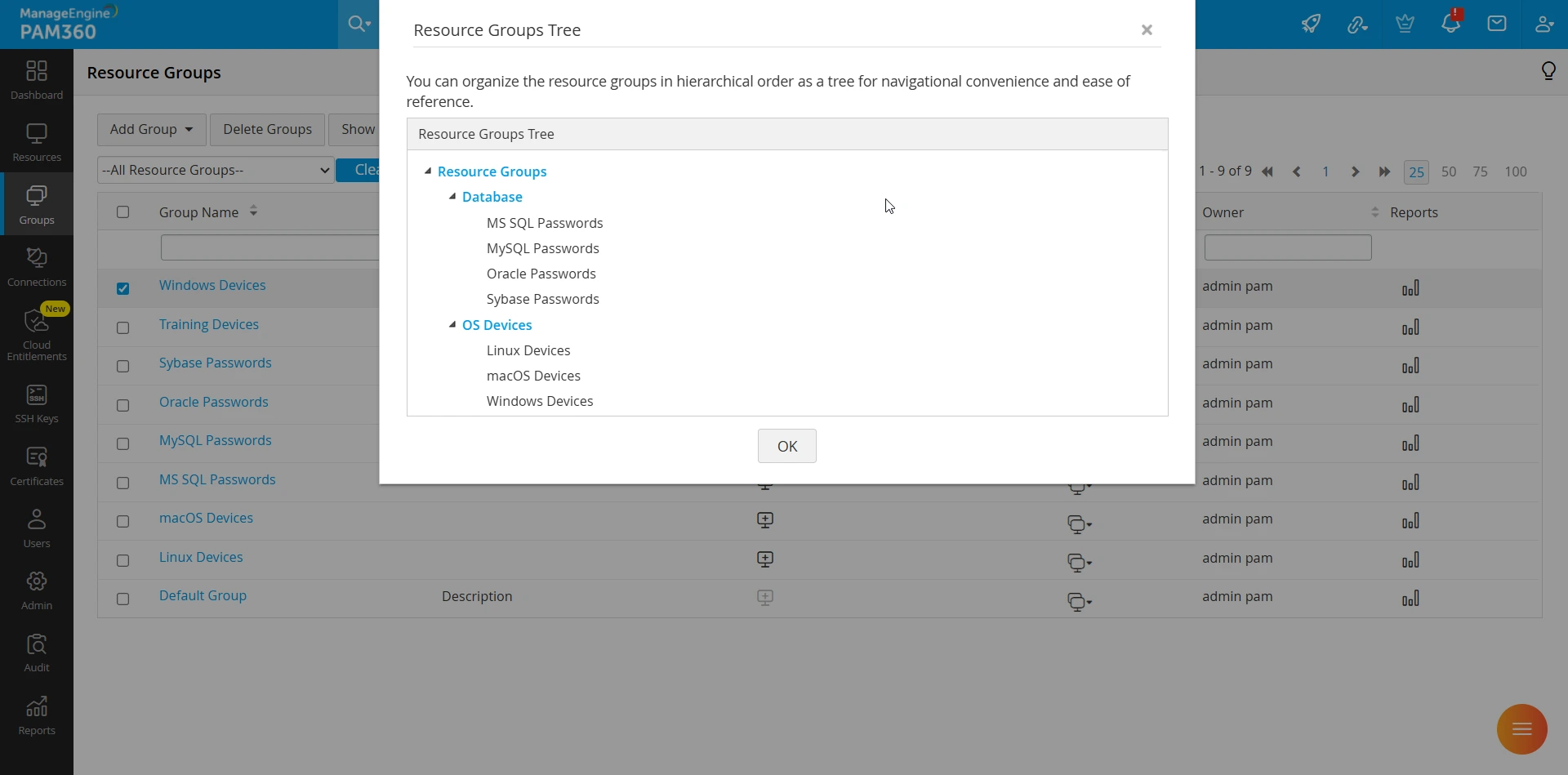Screen dimensions: 1568x775
Task: Open the Dashboard from the sidebar
Action: coord(37,80)
